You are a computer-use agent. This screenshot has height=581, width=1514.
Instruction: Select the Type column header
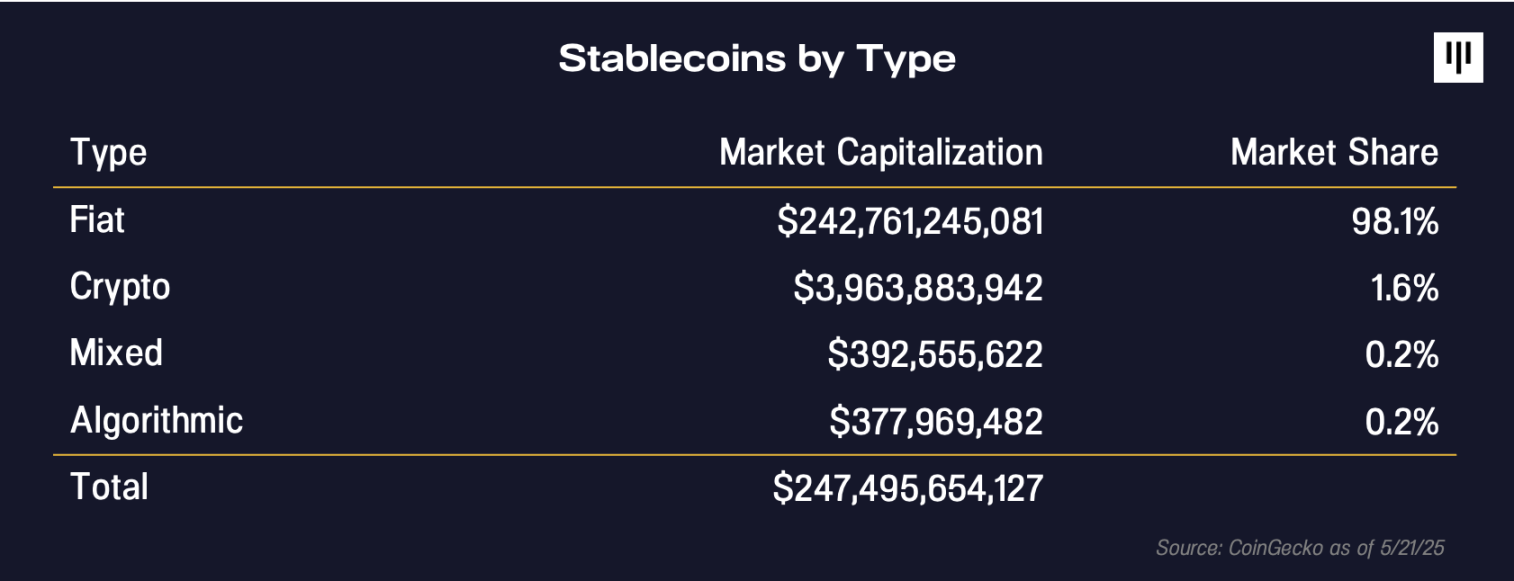pos(108,153)
